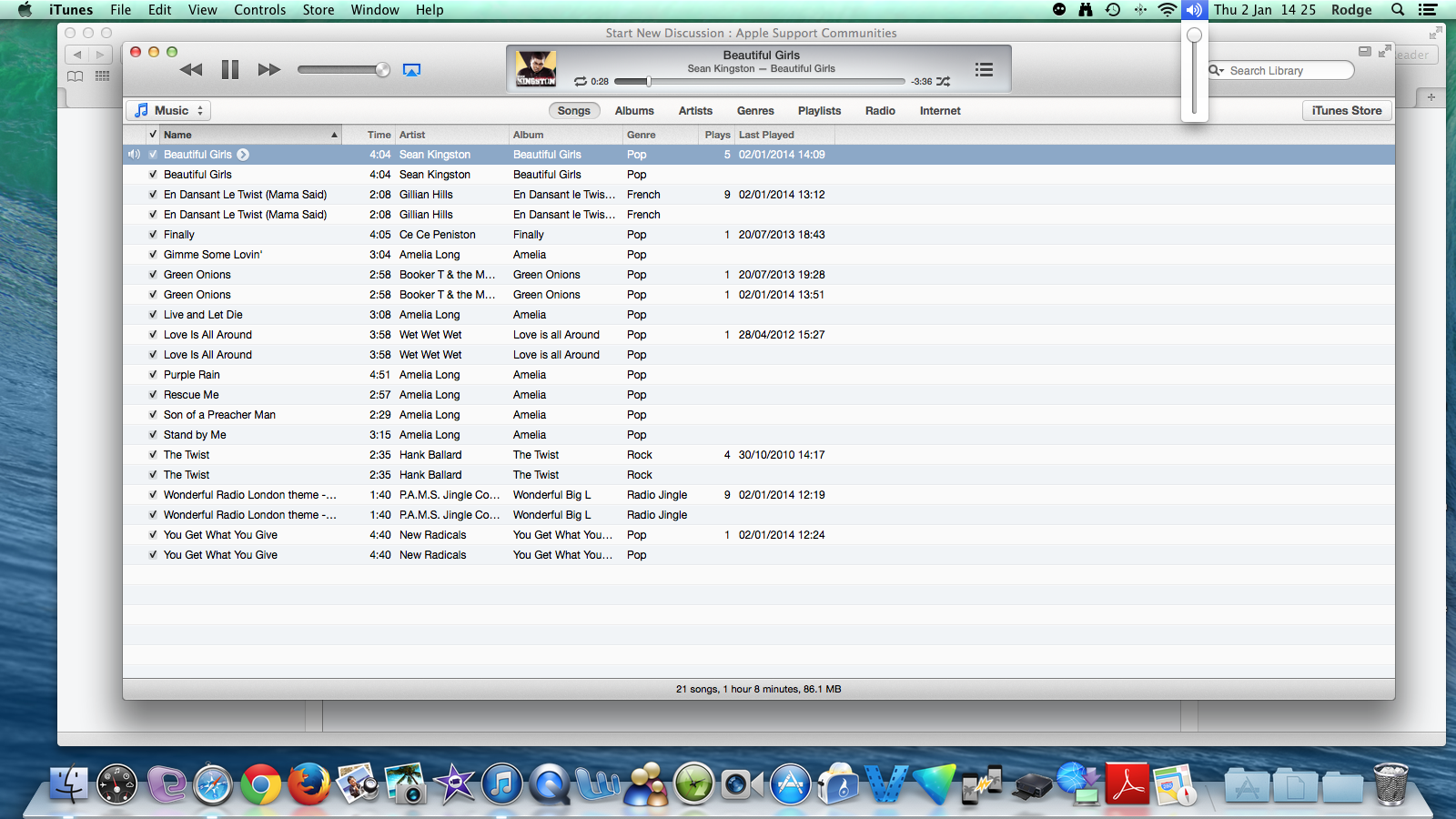
Task: Enter iTunes full screen mode
Action: coord(1384,51)
